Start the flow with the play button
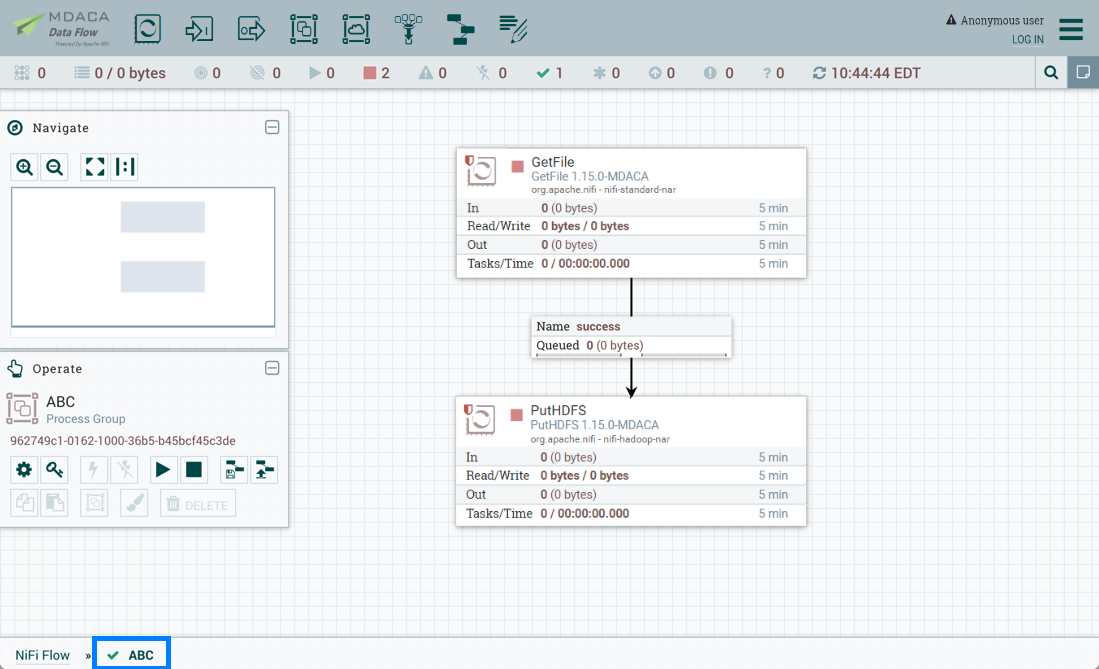The height and width of the screenshot is (669, 1099). pos(163,469)
